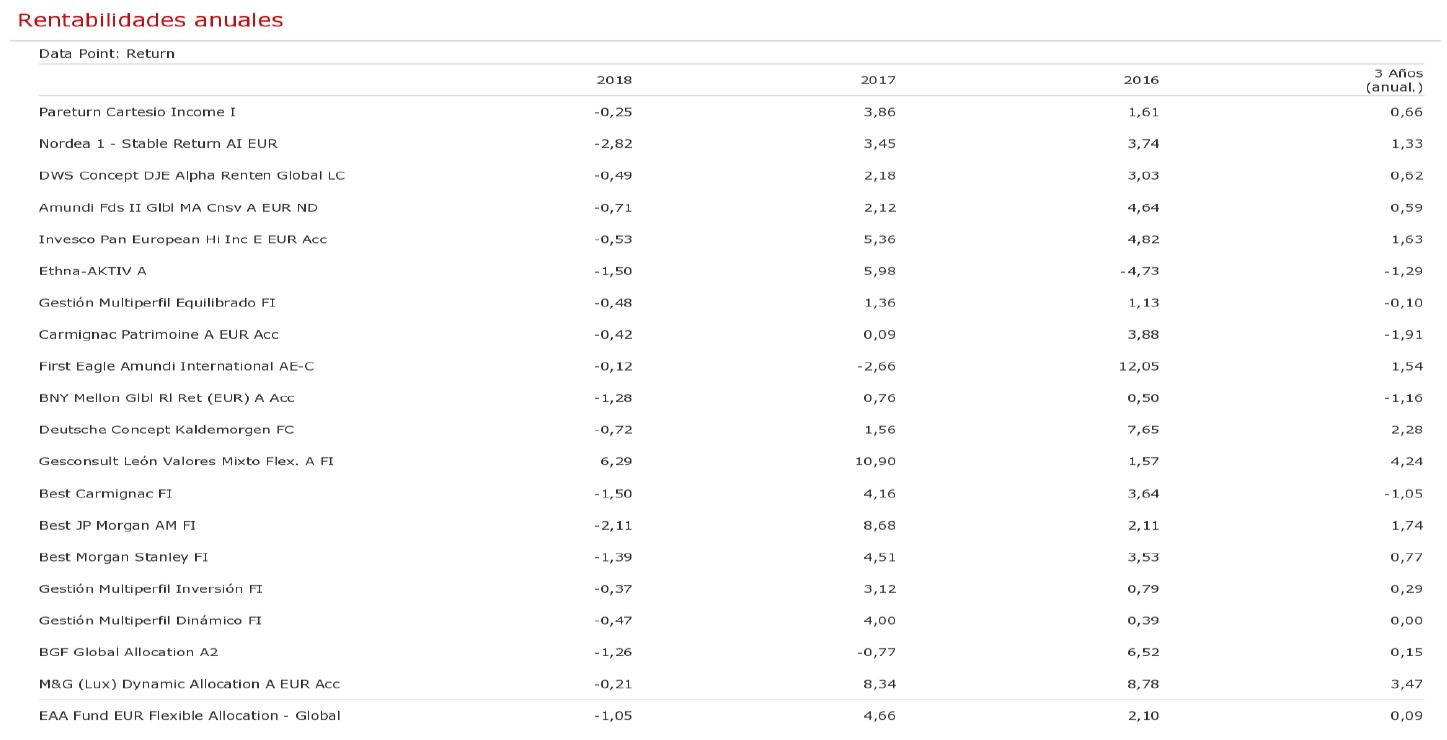Screen dimensions: 1447x740
Task: Click the Pareturn Cartesio Income I fund name
Action: pyautogui.click(x=137, y=112)
